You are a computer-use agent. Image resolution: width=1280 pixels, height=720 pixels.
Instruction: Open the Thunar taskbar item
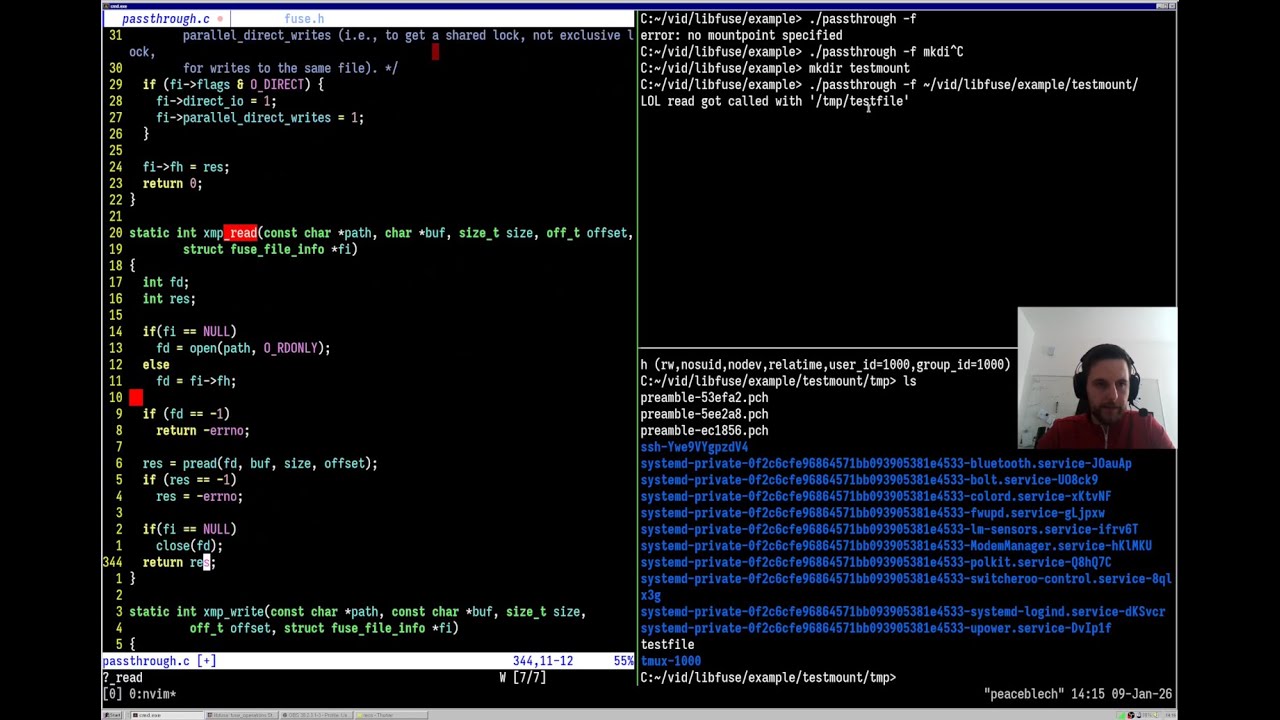[x=391, y=715]
